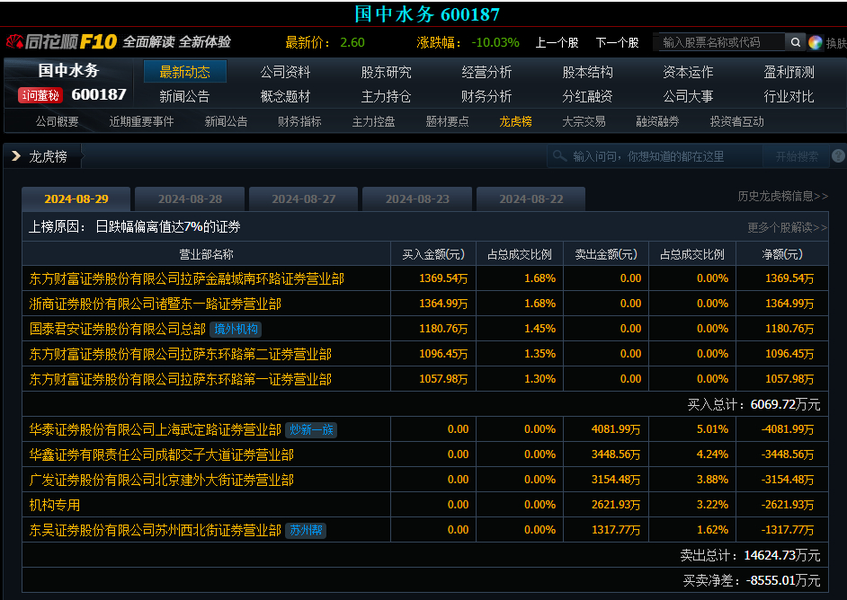
Task: Click the 境外机构 tag
Action: pos(236,329)
